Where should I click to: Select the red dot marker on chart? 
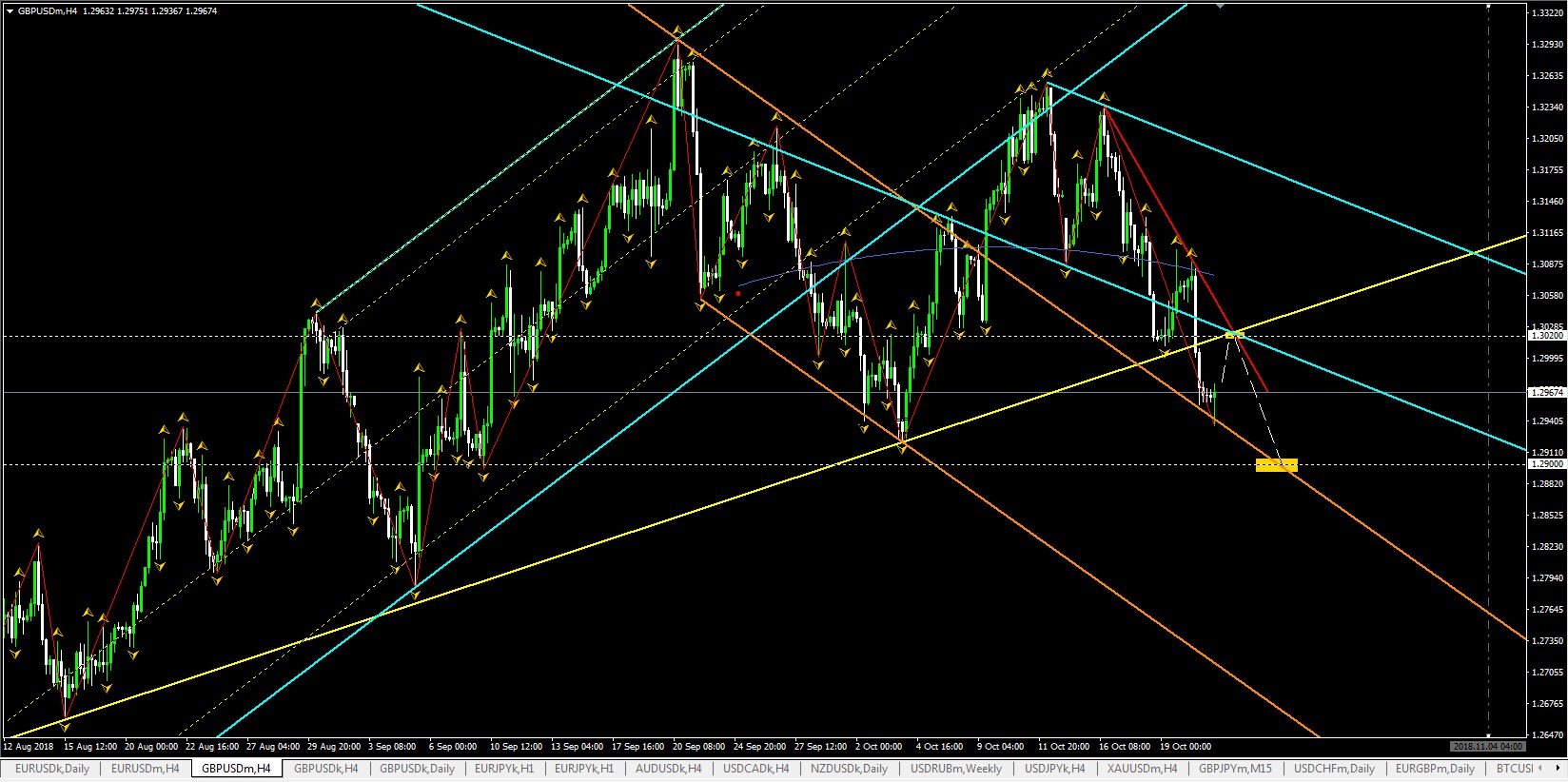[738, 294]
